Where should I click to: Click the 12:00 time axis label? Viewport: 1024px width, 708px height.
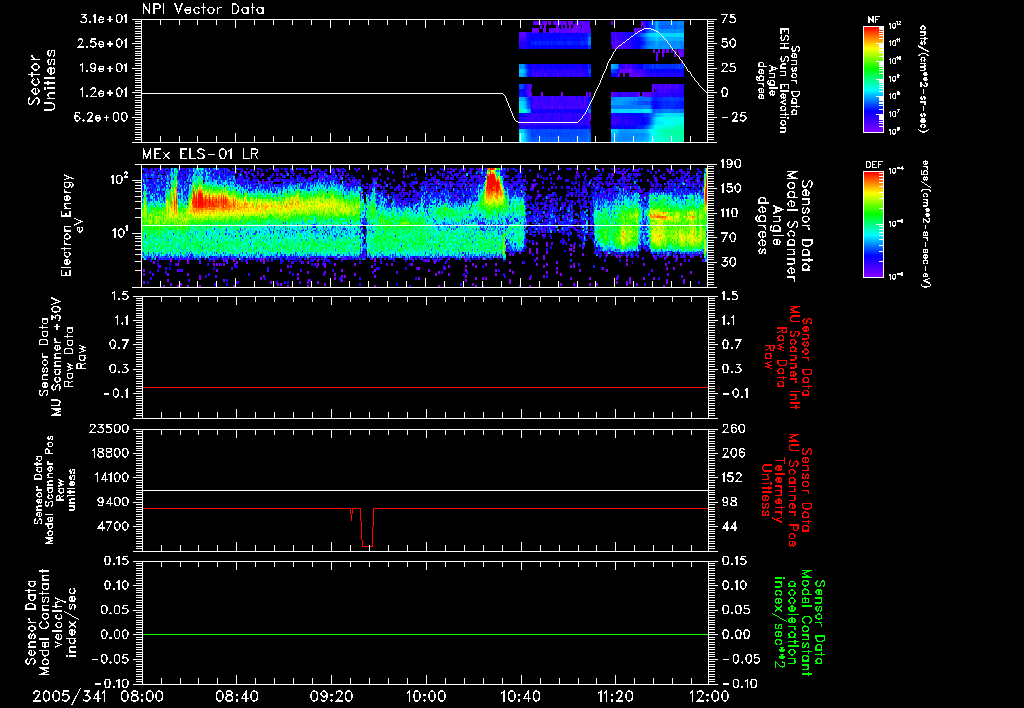tap(709, 696)
